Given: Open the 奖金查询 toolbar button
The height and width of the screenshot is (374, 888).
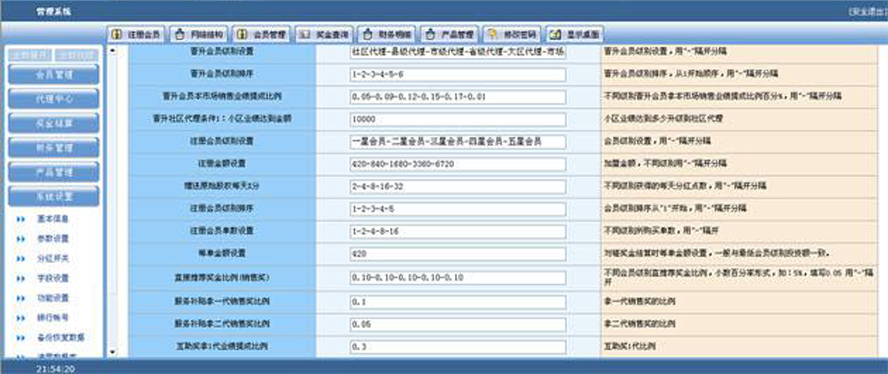Looking at the screenshot, I should coord(324,34).
